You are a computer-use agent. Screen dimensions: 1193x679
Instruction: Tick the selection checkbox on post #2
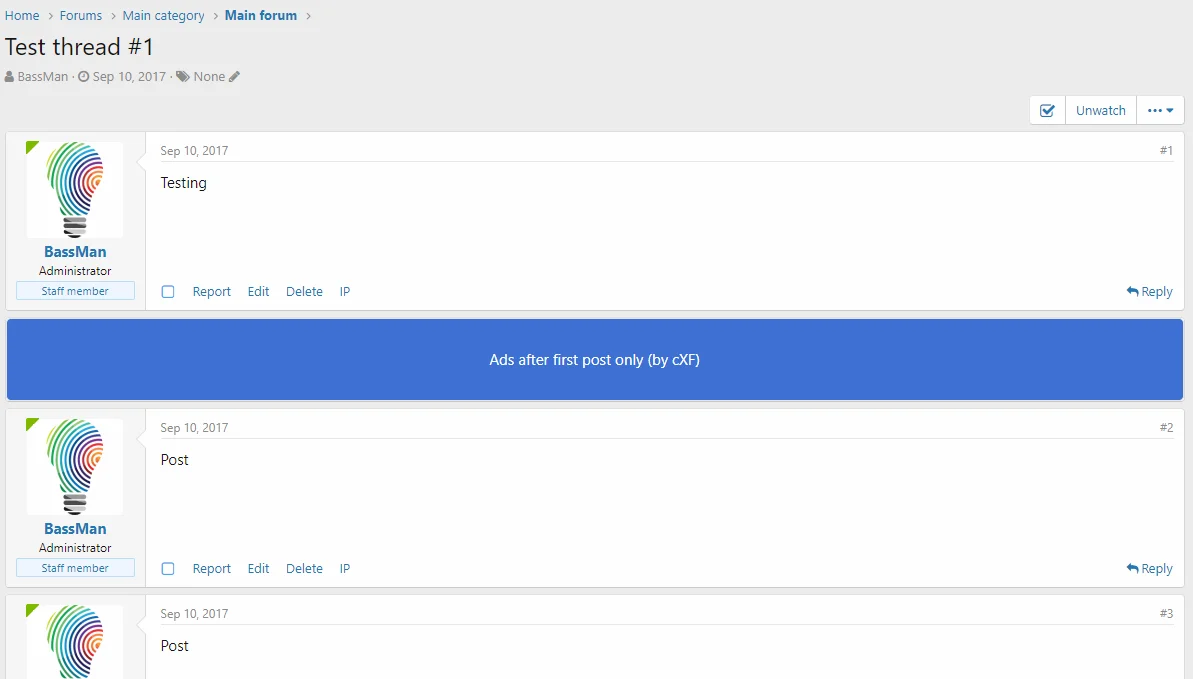click(x=168, y=569)
